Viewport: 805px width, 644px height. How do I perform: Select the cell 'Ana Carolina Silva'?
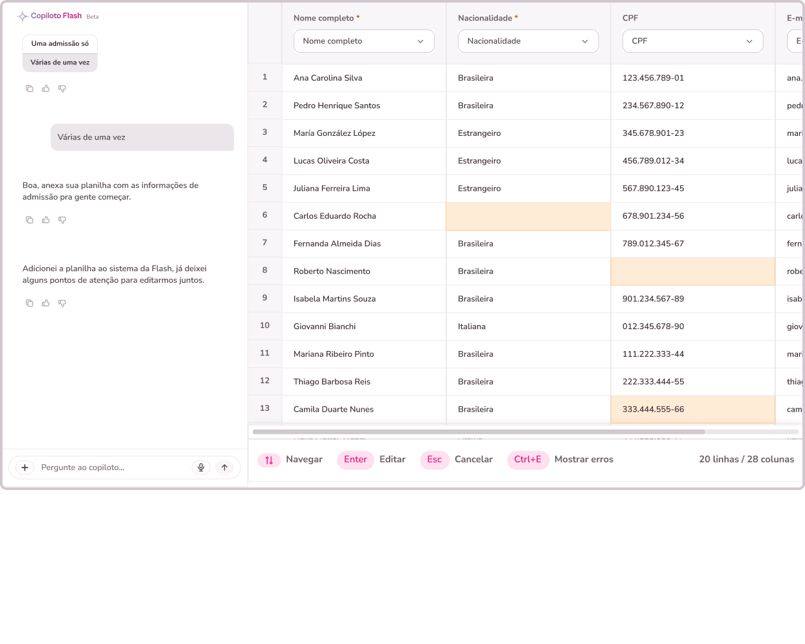tap(364, 78)
